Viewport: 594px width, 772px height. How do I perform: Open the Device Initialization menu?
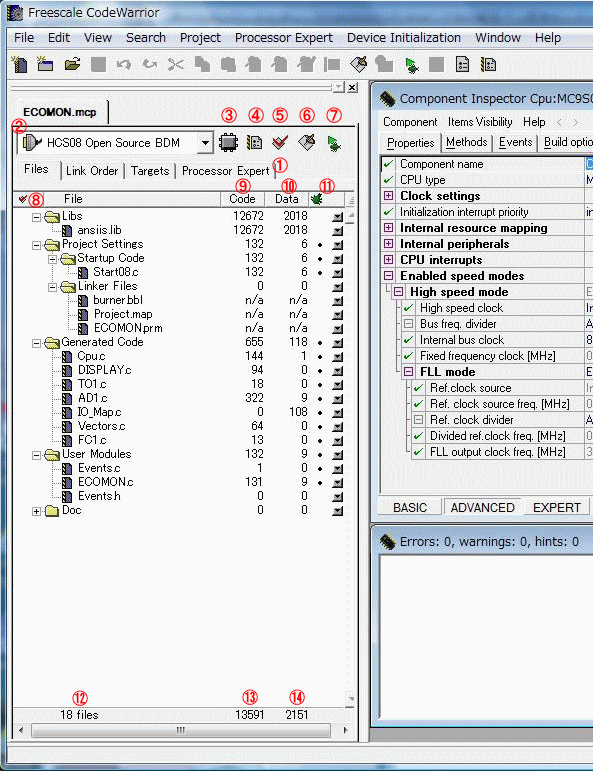point(404,38)
